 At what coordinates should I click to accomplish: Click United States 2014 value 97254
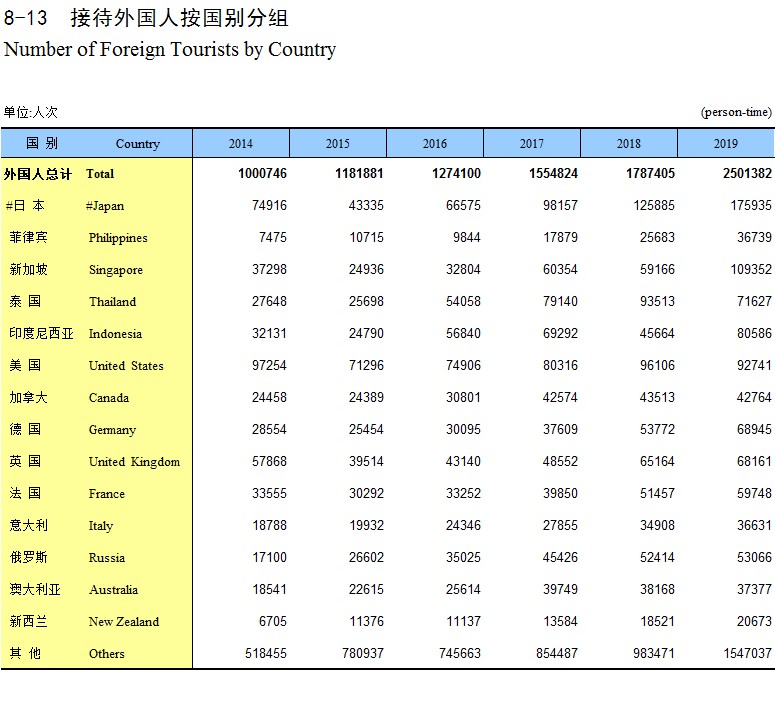pyautogui.click(x=269, y=365)
